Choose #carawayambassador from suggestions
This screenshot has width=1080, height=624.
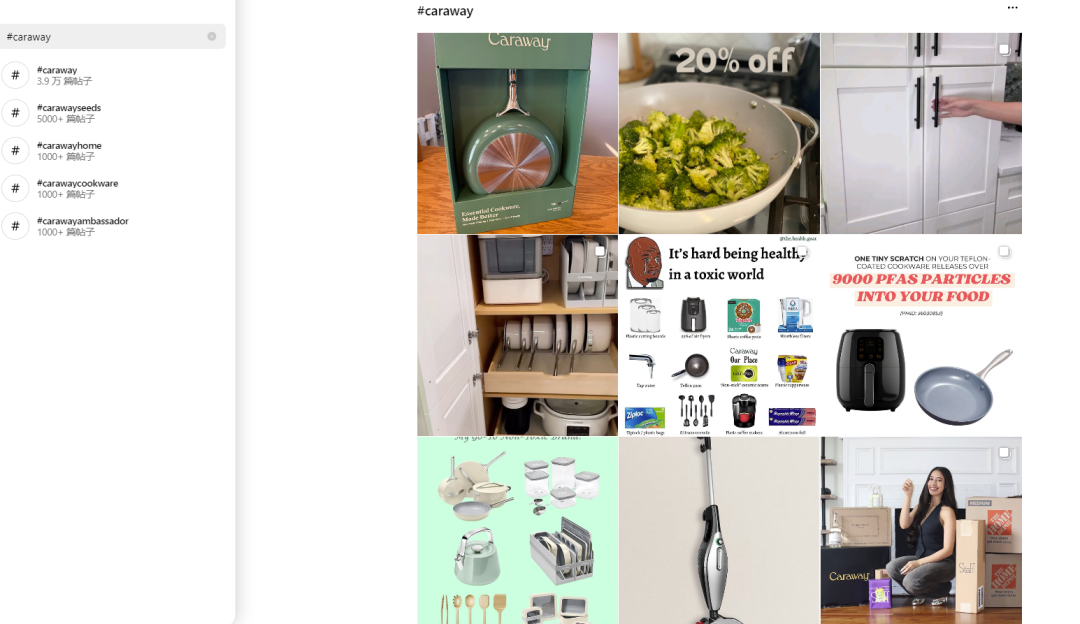tap(113, 226)
